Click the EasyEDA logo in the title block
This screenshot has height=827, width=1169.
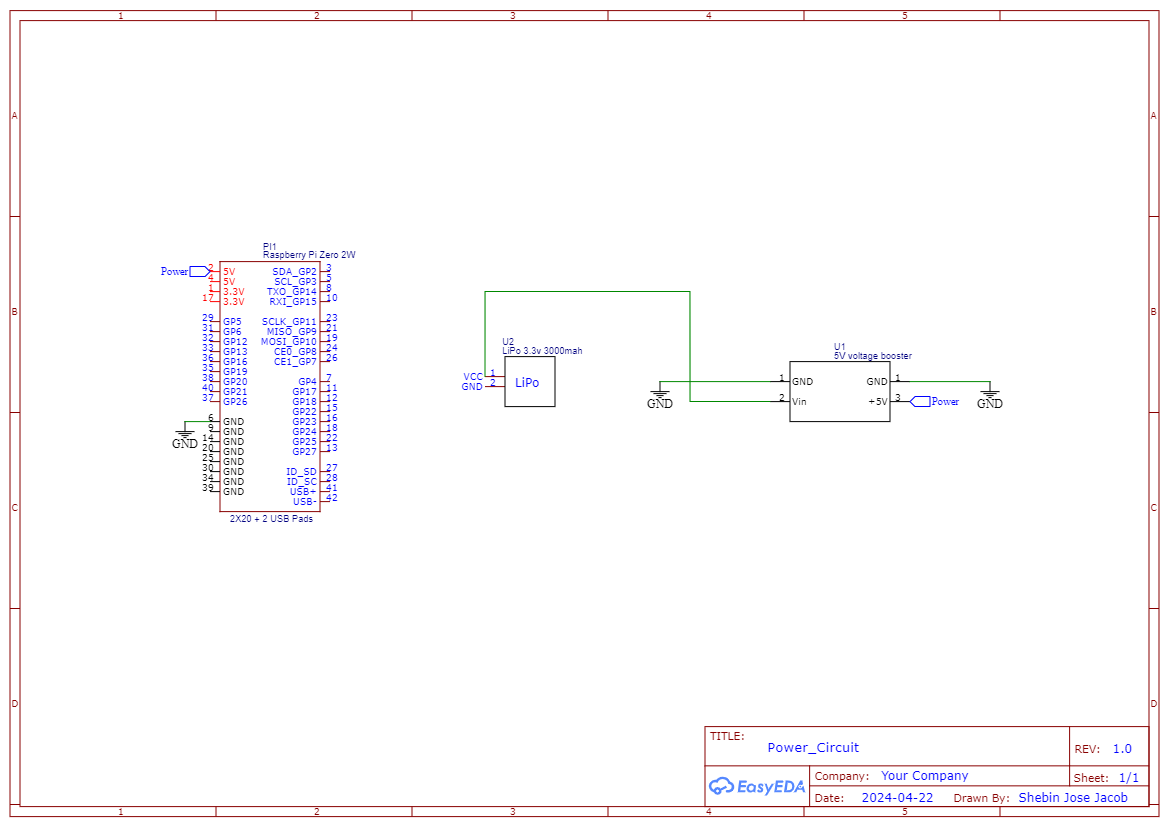[757, 786]
